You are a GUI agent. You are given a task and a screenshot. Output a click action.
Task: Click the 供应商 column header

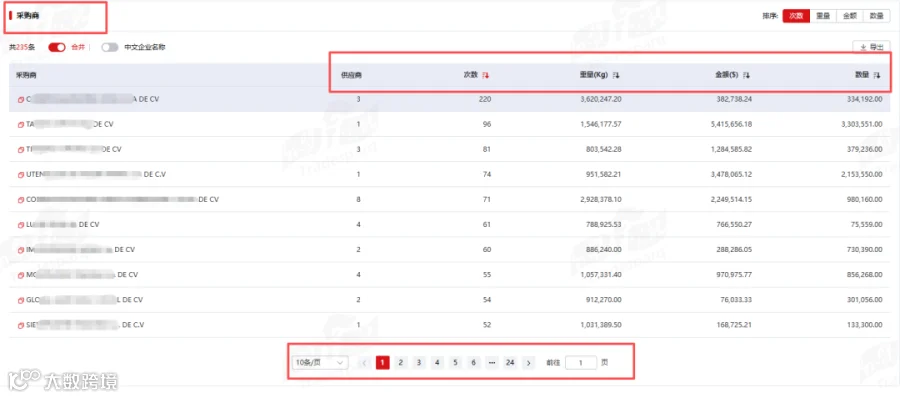351,75
